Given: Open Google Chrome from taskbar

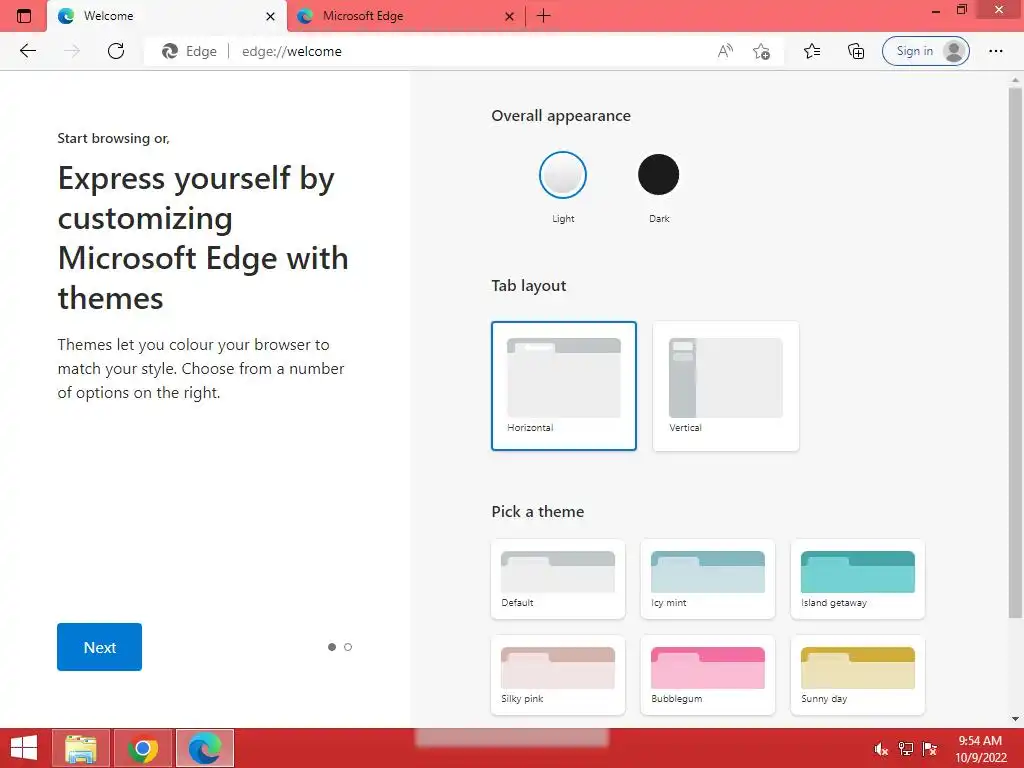Looking at the screenshot, I should tap(143, 748).
